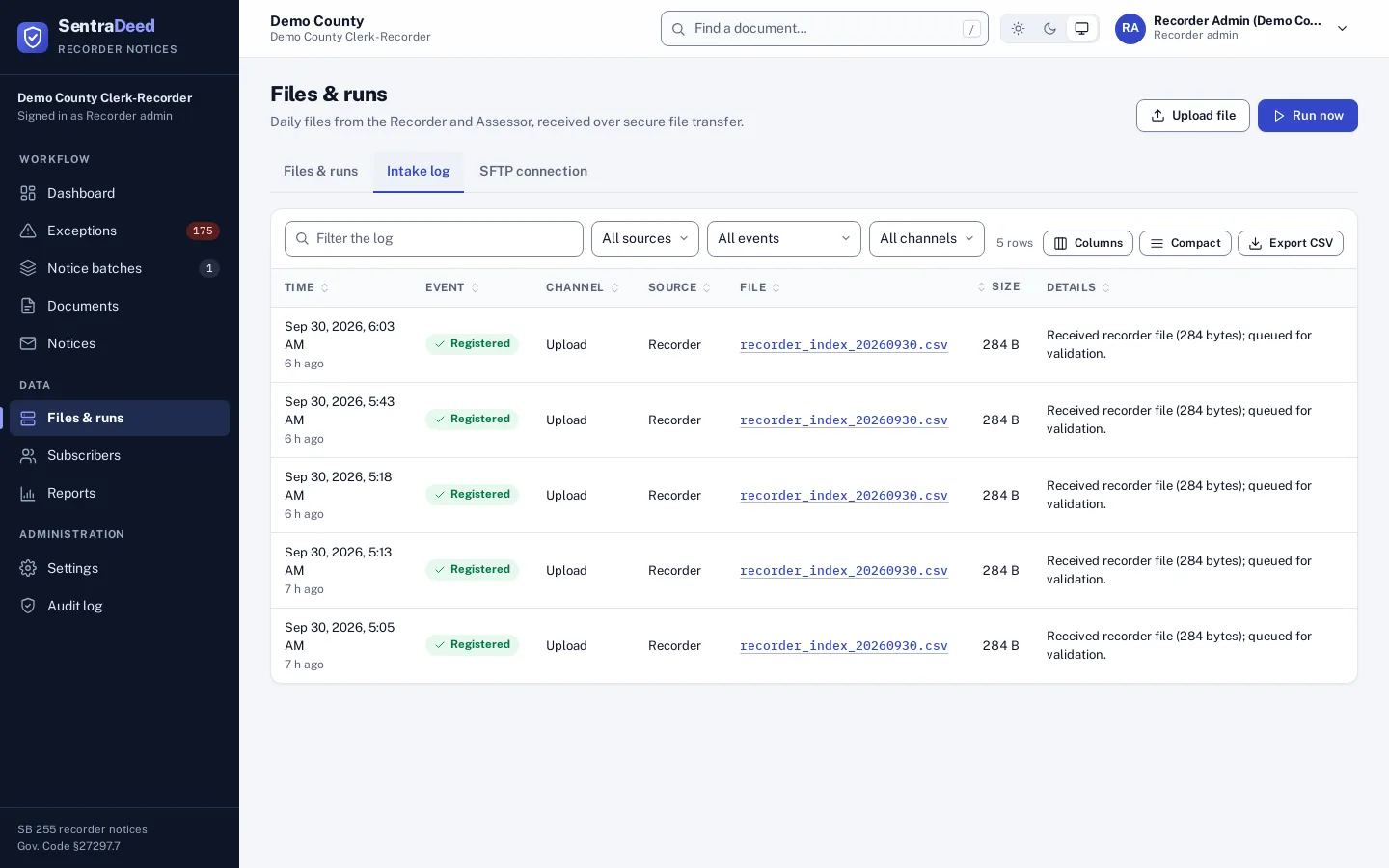Open the Notices section
This screenshot has height=868, width=1389.
[x=120, y=343]
